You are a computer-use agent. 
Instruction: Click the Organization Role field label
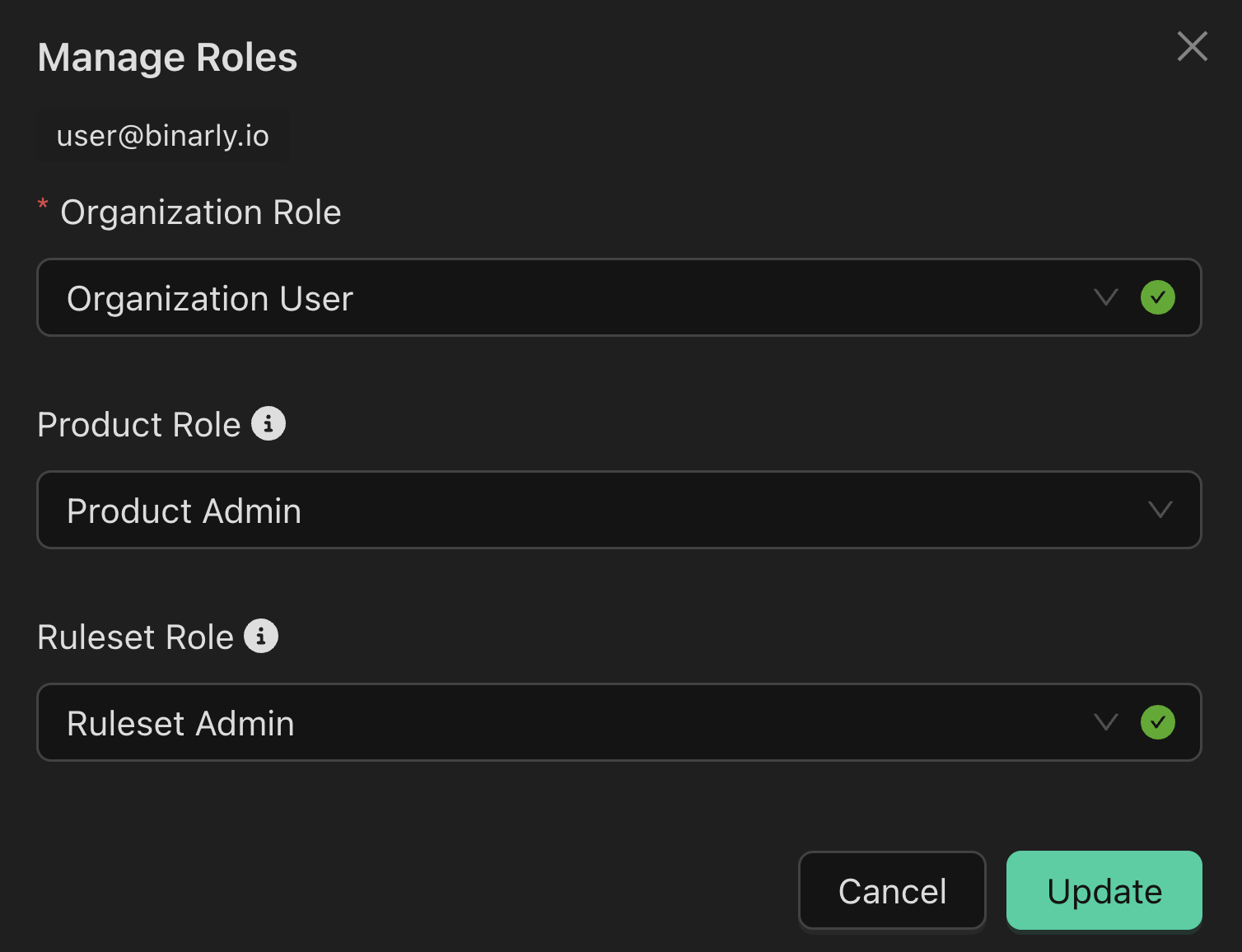click(x=200, y=212)
